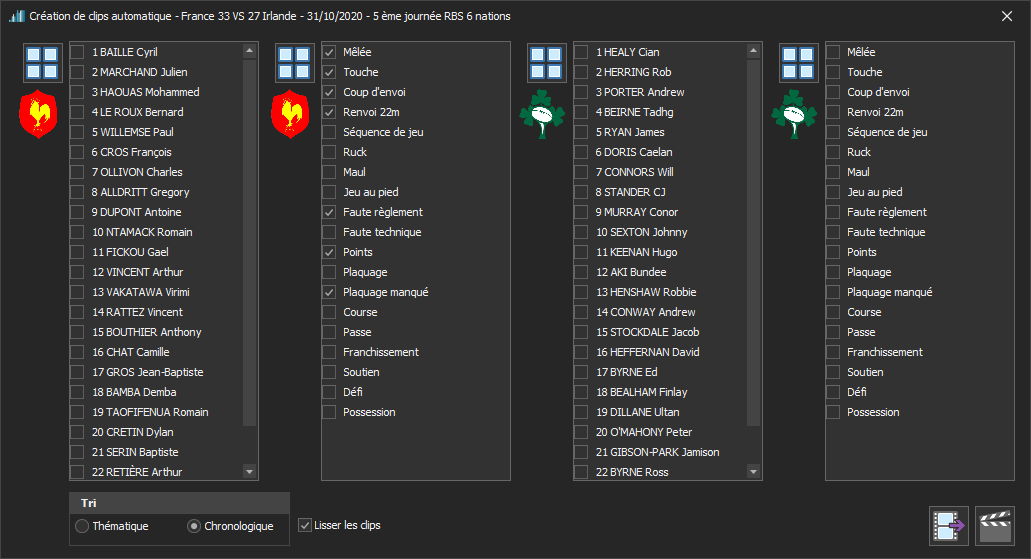Select 13 HENSHAW Robbie in Ireland's list
Image resolution: width=1031 pixels, height=559 pixels.
(582, 292)
